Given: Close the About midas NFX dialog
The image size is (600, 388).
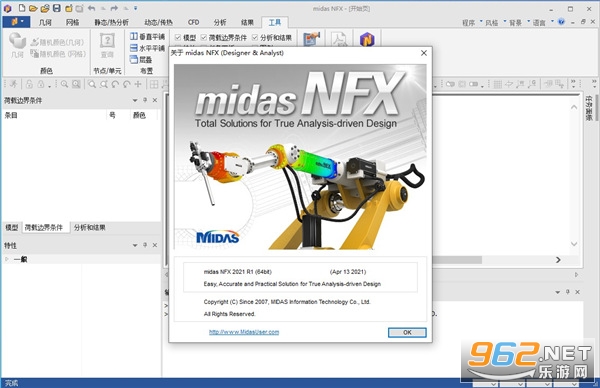Looking at the screenshot, I should coord(424,53).
